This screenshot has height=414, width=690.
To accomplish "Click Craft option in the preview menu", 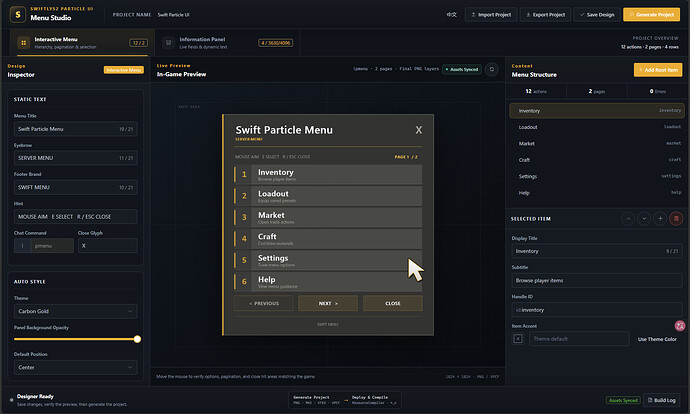I will [328, 238].
